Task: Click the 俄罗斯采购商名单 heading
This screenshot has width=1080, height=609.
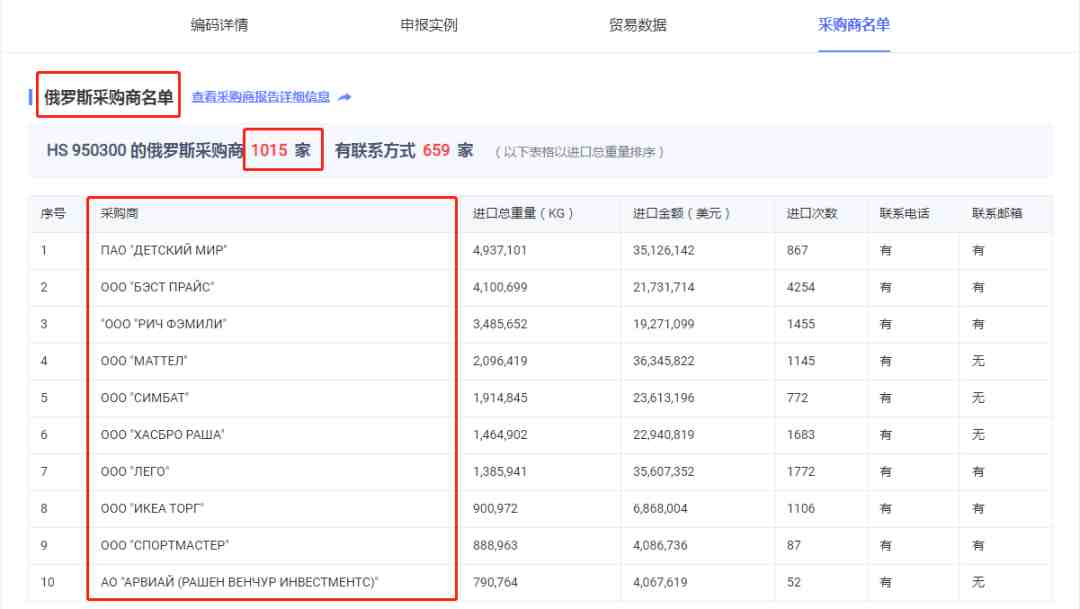Action: (x=109, y=97)
